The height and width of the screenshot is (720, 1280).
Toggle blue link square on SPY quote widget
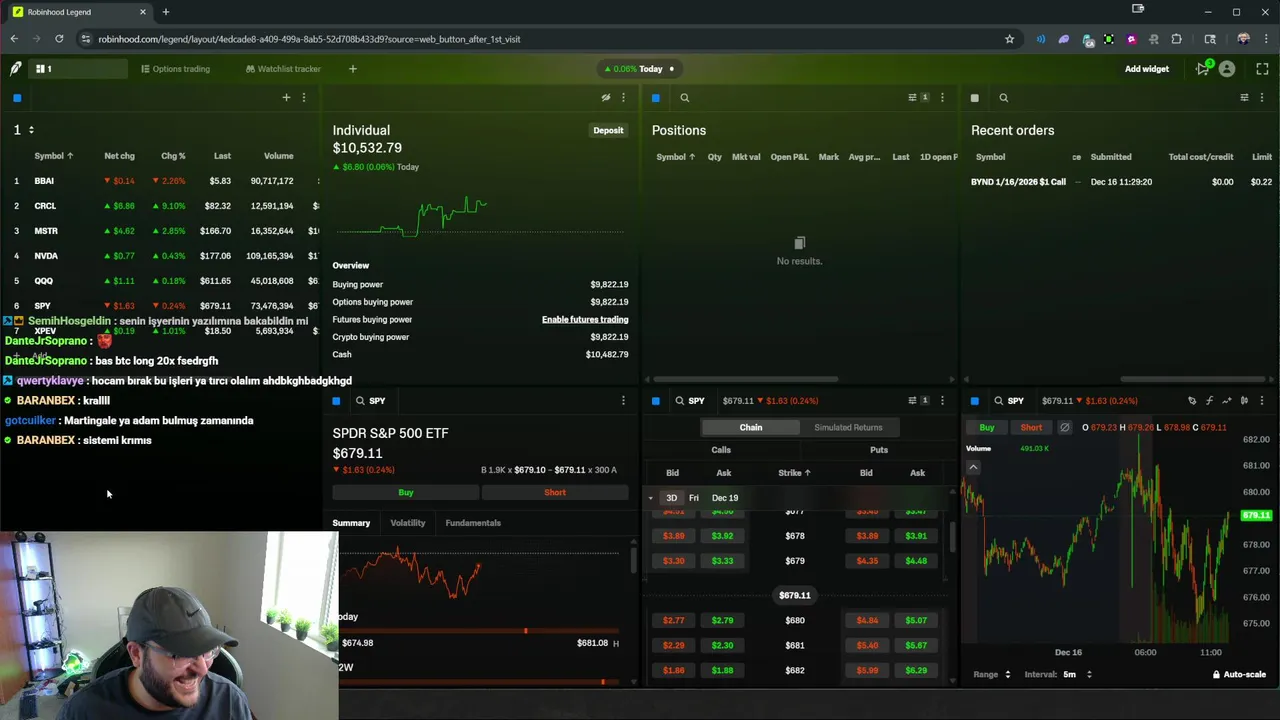click(x=336, y=401)
